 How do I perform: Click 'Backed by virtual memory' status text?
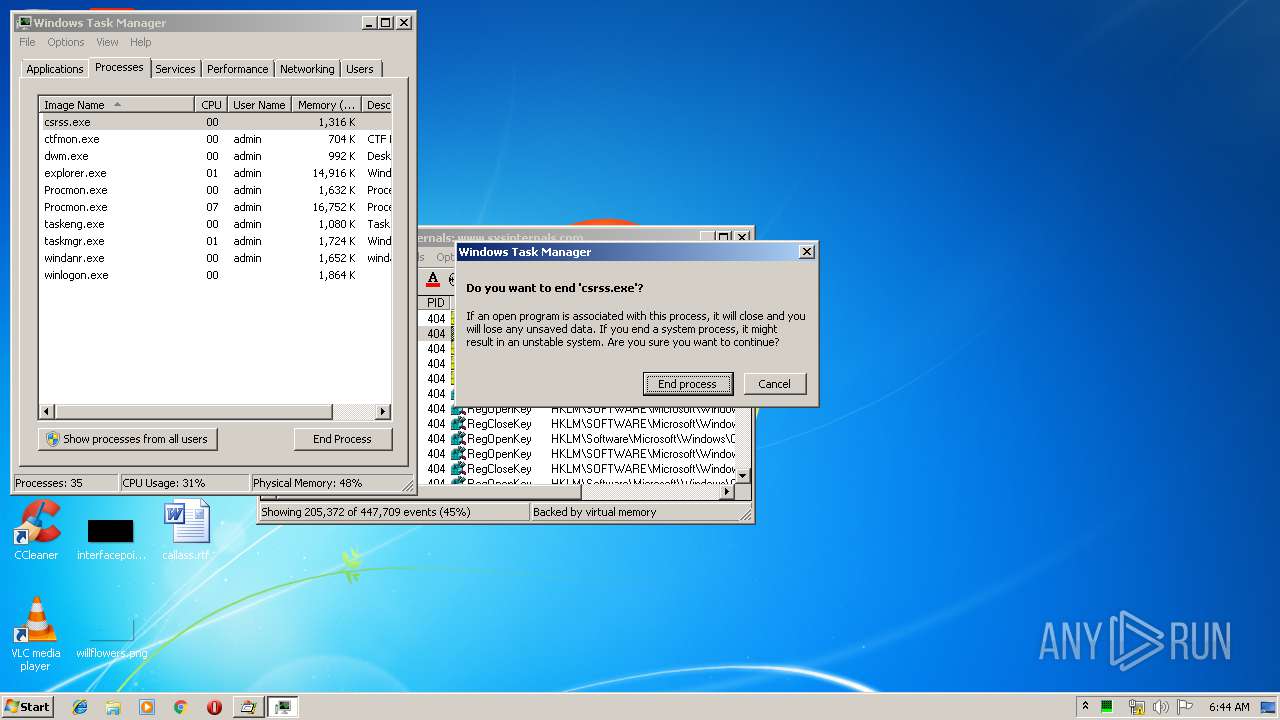tap(595, 512)
